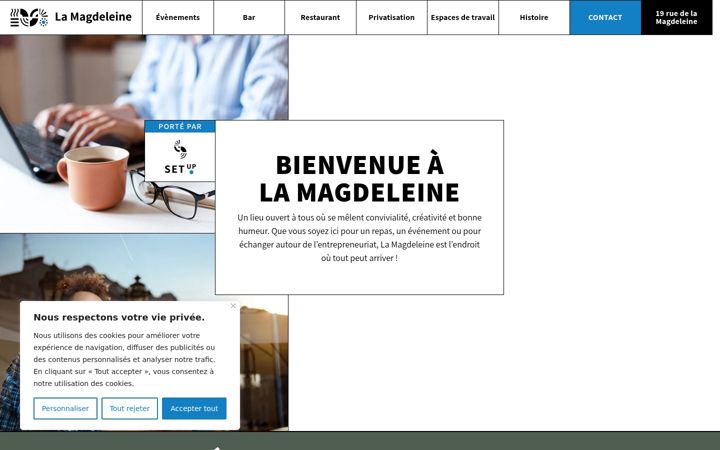Viewport: 720px width, 450px height.
Task: Click the Bienvenue à La Magdeleine heading
Action: tap(359, 178)
